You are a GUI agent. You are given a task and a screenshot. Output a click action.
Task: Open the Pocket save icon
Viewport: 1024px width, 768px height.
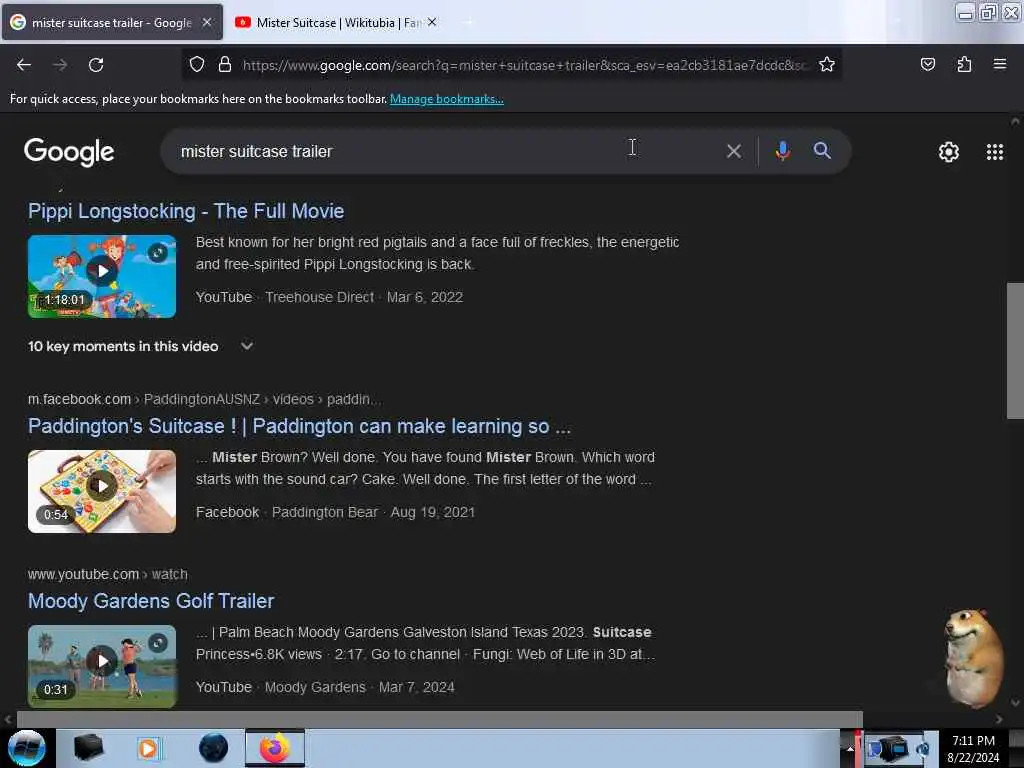tap(927, 64)
